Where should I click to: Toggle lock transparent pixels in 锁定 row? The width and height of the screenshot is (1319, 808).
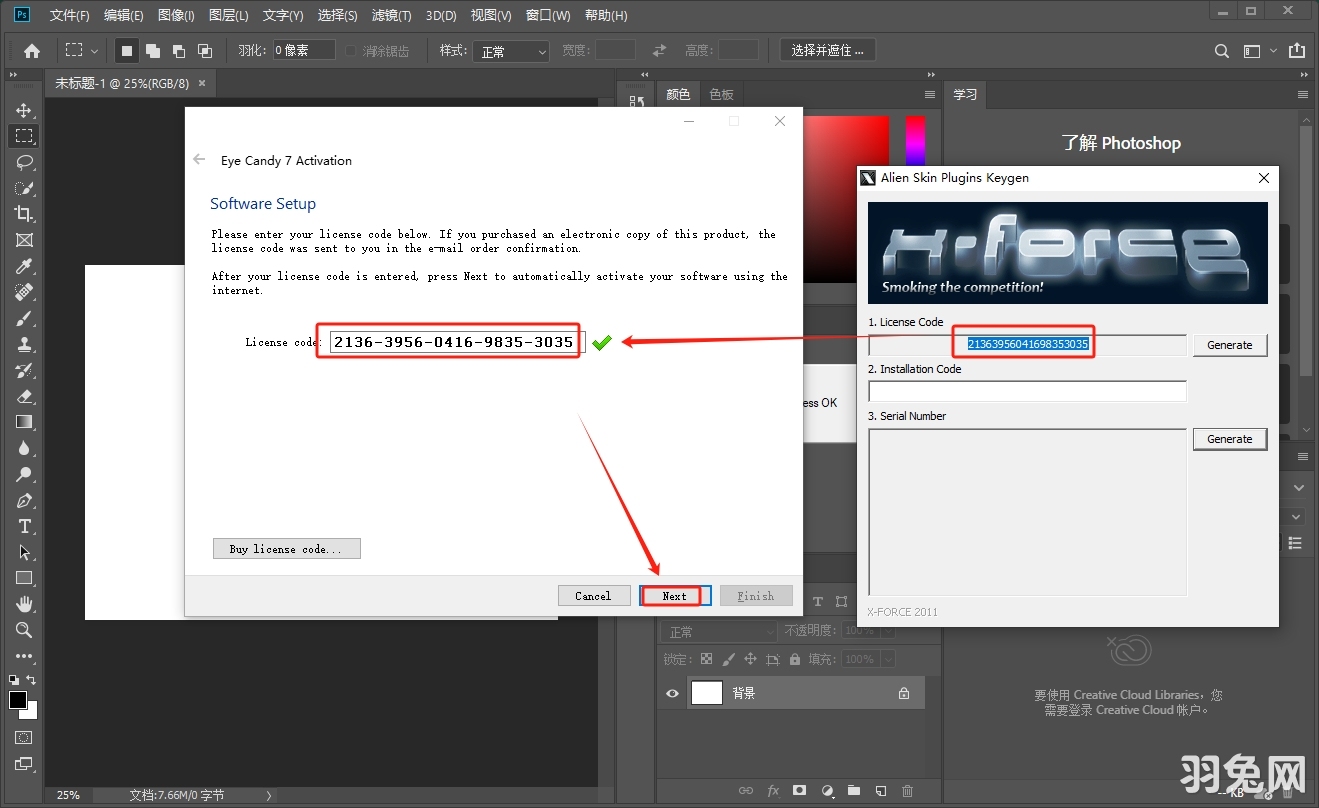706,659
